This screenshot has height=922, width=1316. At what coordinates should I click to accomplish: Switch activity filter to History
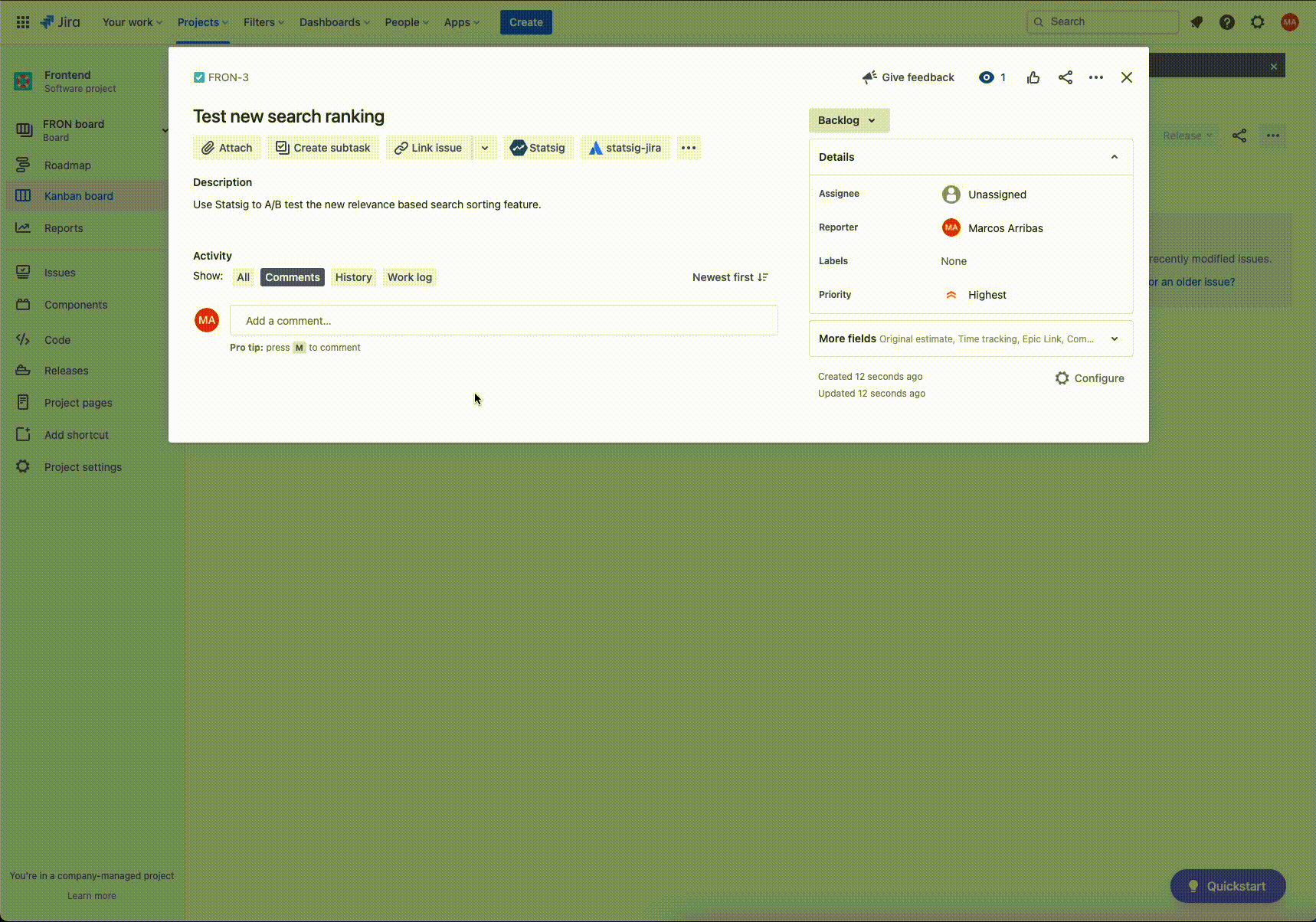(353, 276)
